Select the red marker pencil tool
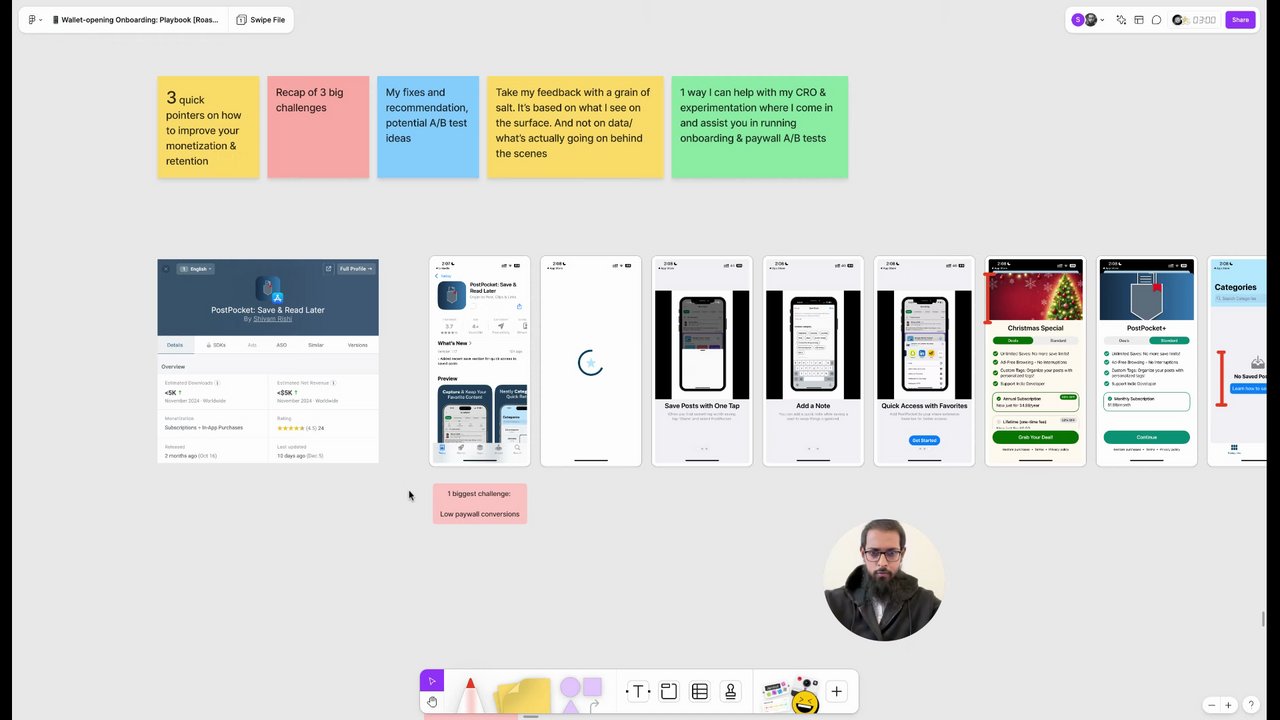 coord(469,695)
